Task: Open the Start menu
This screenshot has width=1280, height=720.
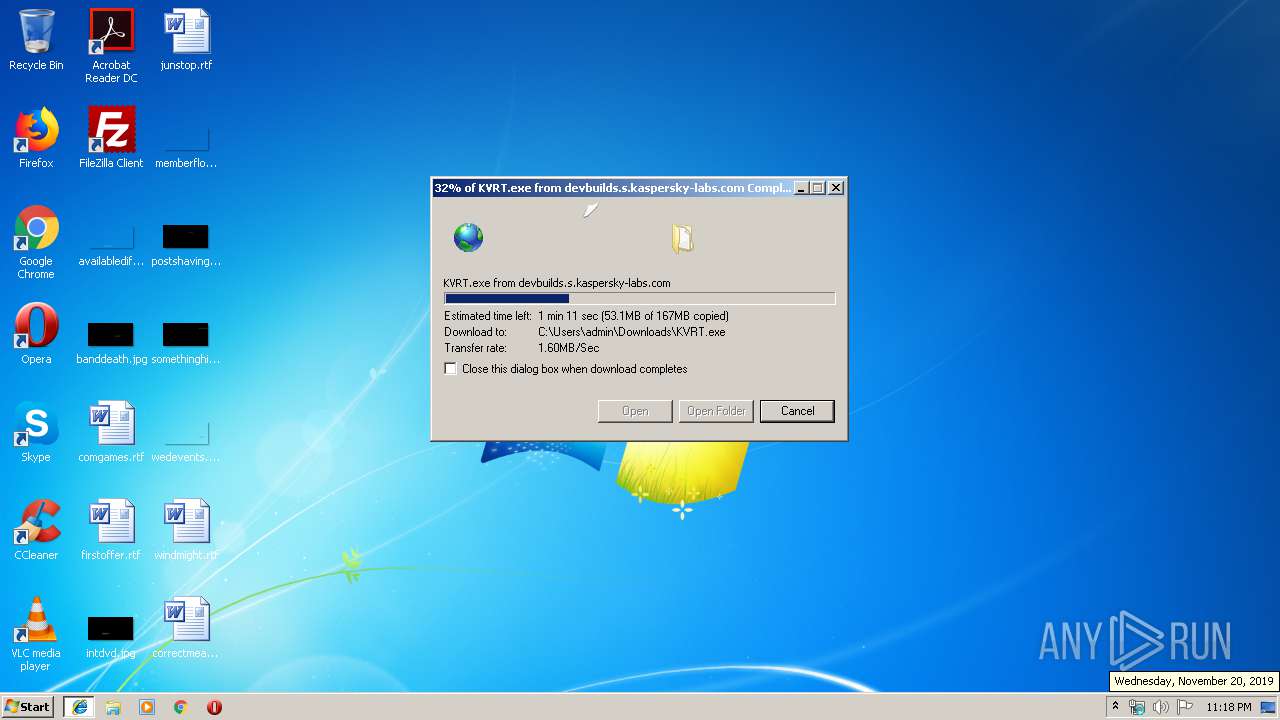Action: [27, 707]
